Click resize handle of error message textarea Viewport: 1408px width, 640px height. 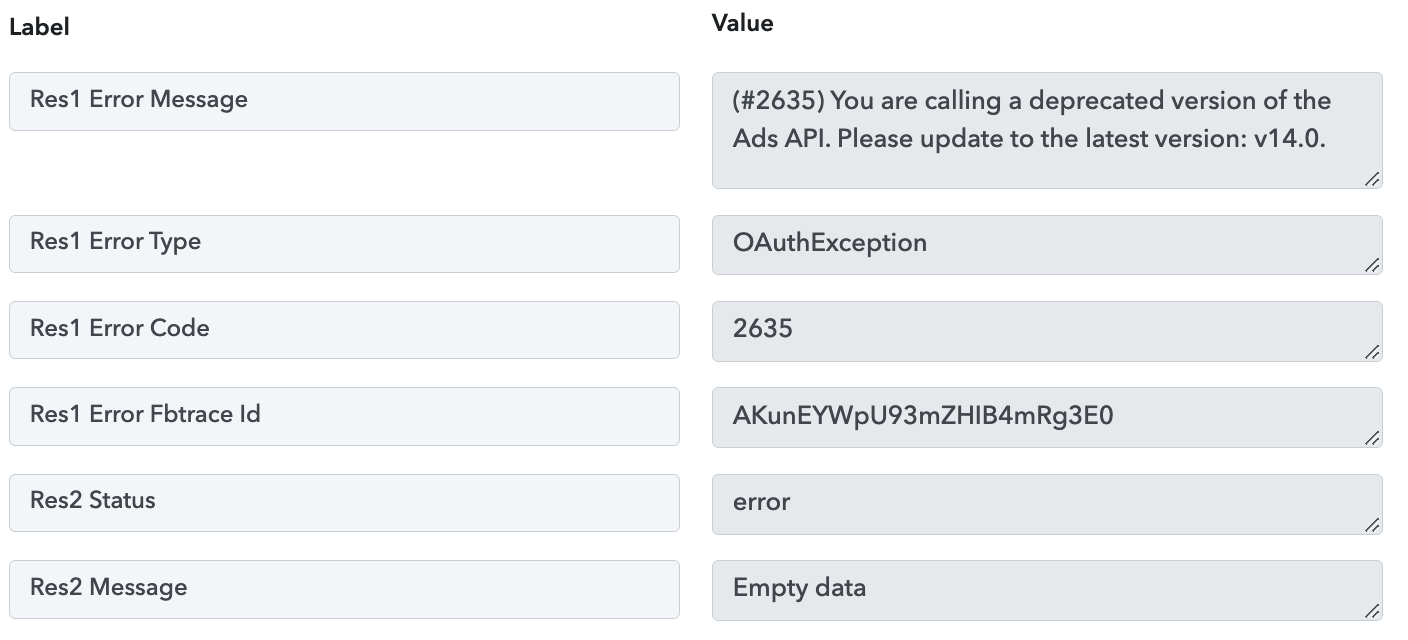[x=1372, y=179]
